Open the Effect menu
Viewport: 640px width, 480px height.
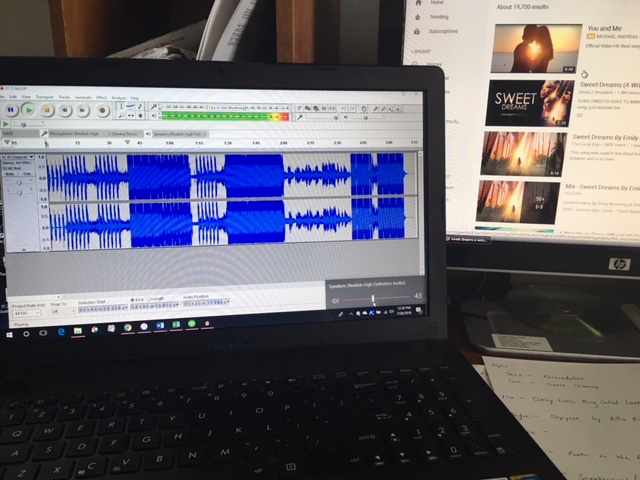(x=101, y=97)
